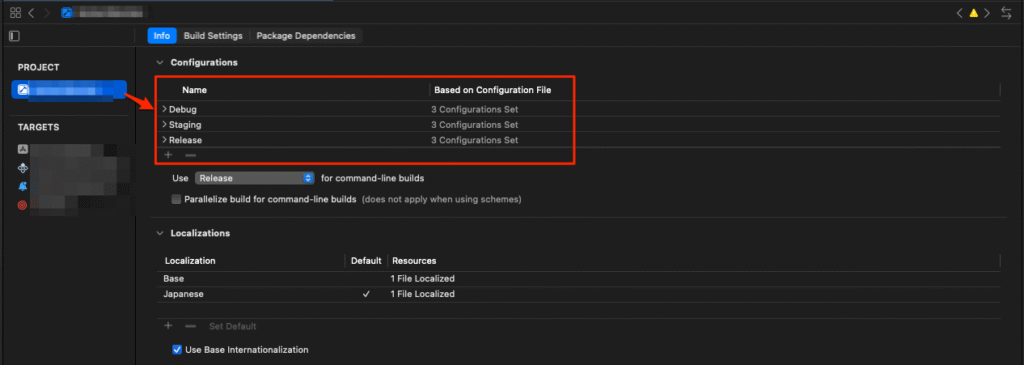
Task: Click the swap editor arrows icon
Action: pyautogui.click(x=1006, y=13)
